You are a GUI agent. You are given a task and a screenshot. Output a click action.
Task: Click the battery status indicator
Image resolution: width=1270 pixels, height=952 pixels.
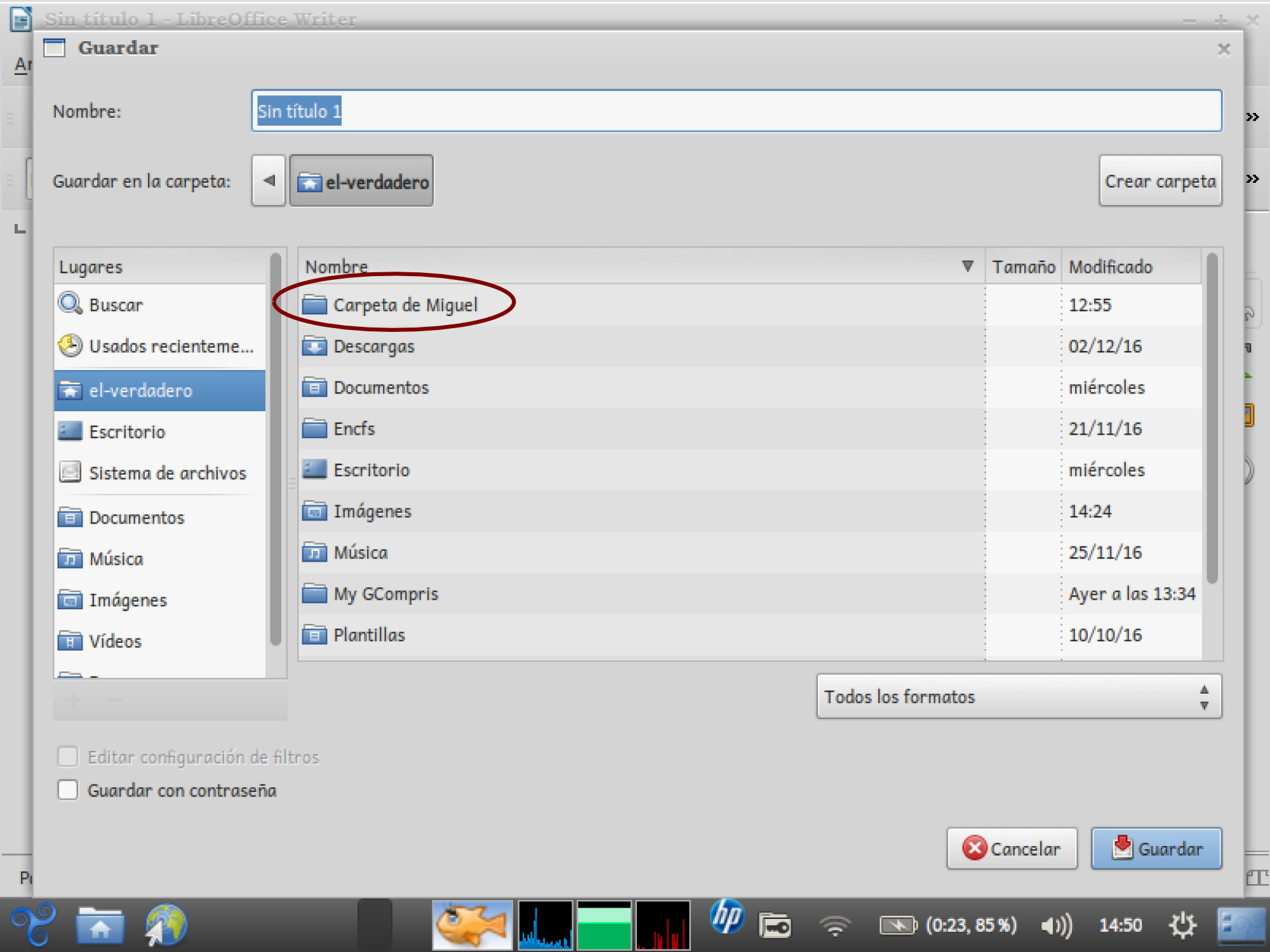click(x=948, y=925)
